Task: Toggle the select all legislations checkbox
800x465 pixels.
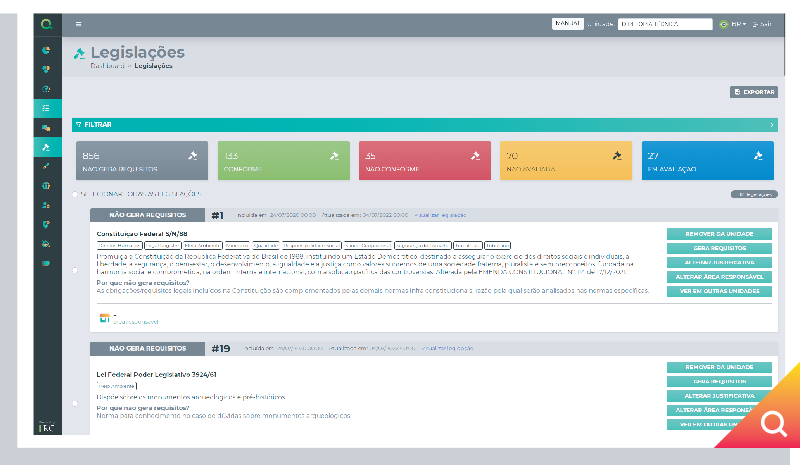Action: 75,193
